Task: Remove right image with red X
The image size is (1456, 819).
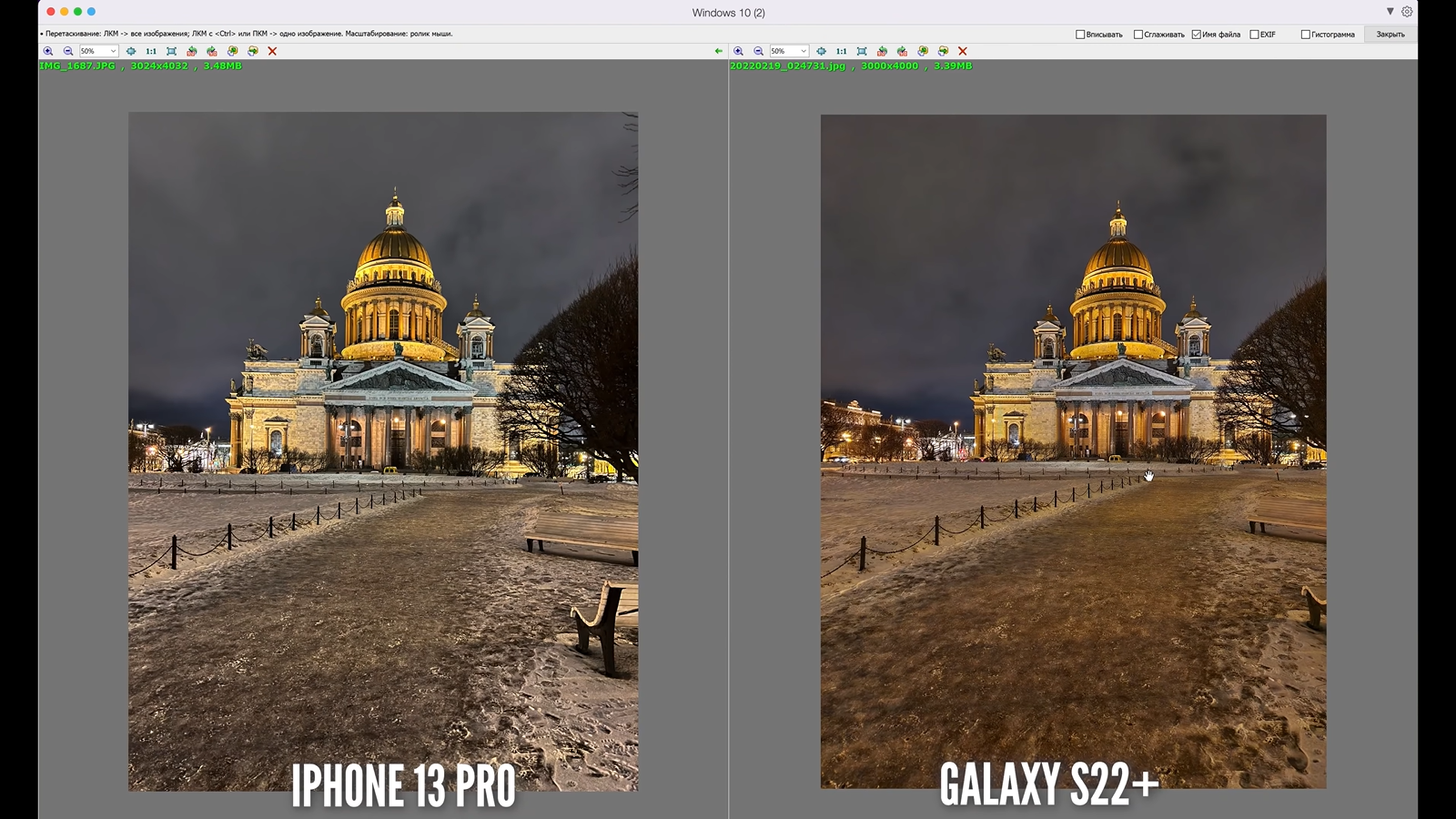Action: click(x=963, y=51)
